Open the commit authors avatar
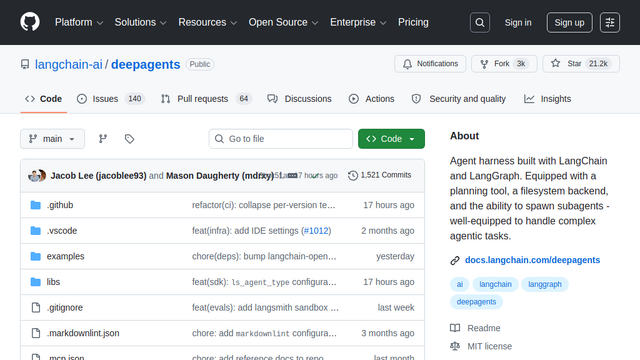Image resolution: width=640 pixels, height=360 pixels. click(37, 176)
